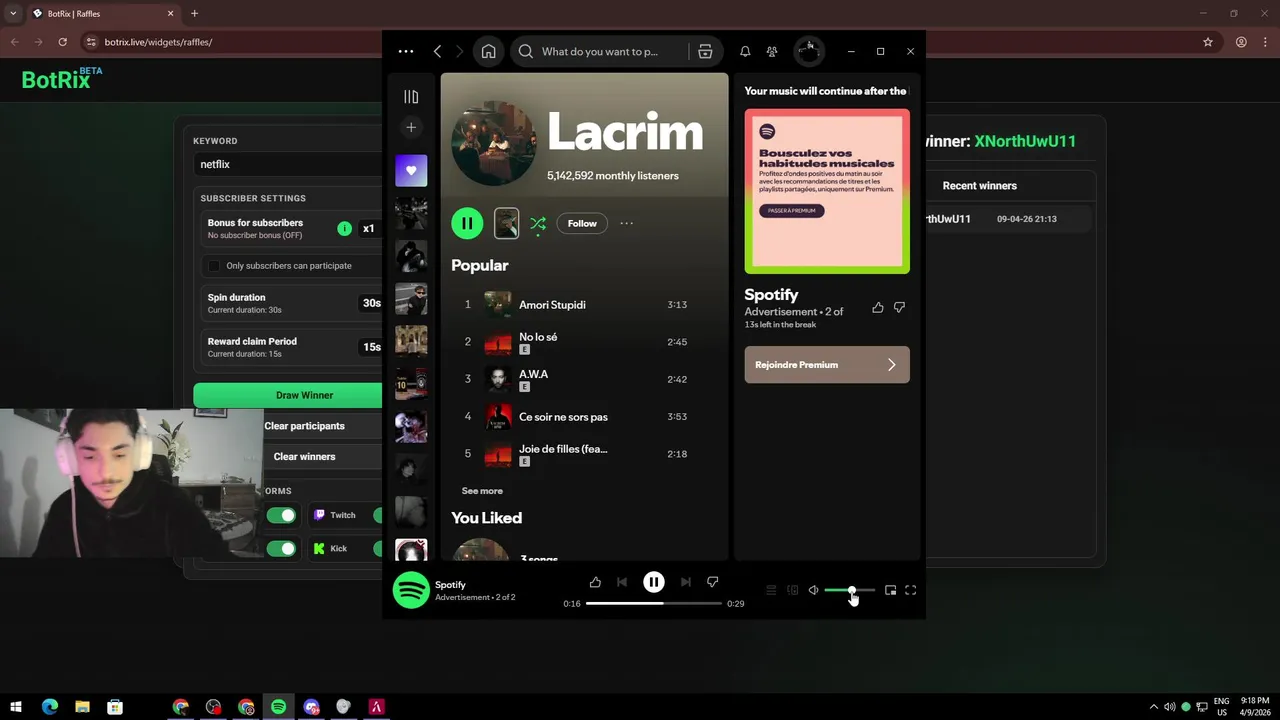Go back in Spotify navigation
1280x720 pixels.
coord(437,51)
